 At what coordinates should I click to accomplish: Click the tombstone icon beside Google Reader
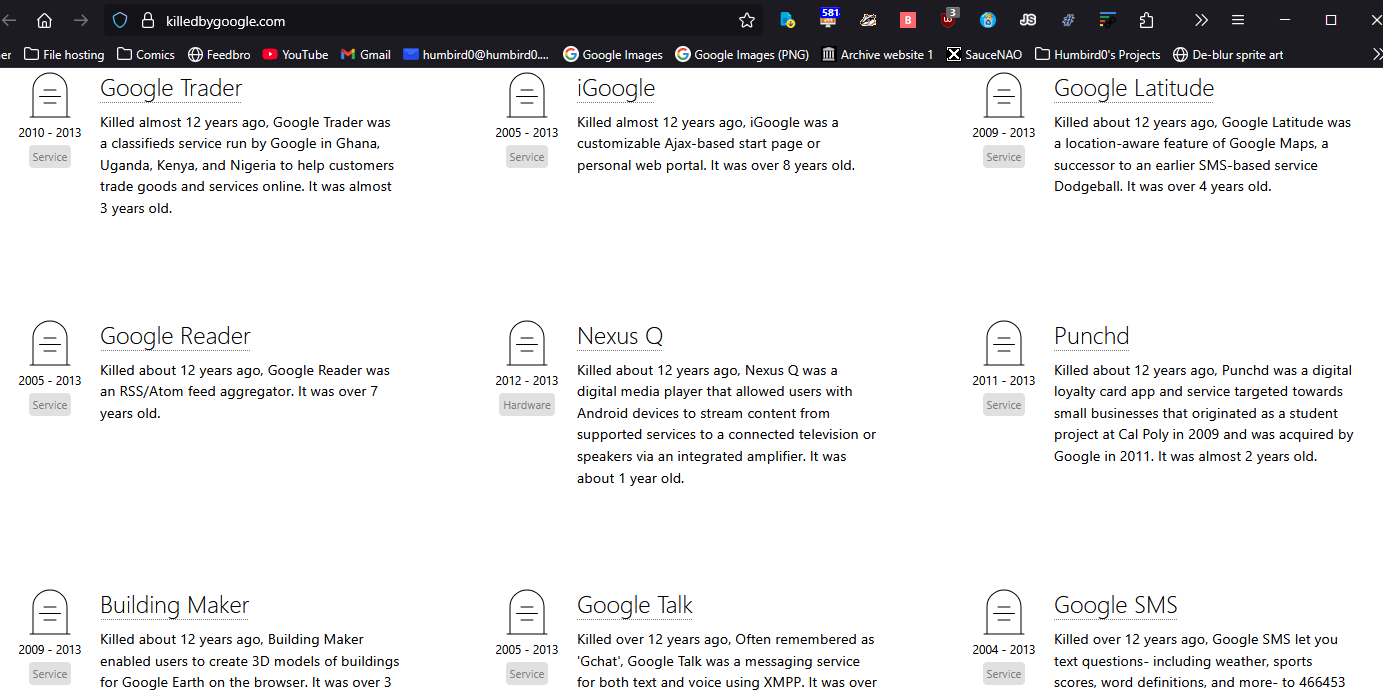[x=50, y=343]
